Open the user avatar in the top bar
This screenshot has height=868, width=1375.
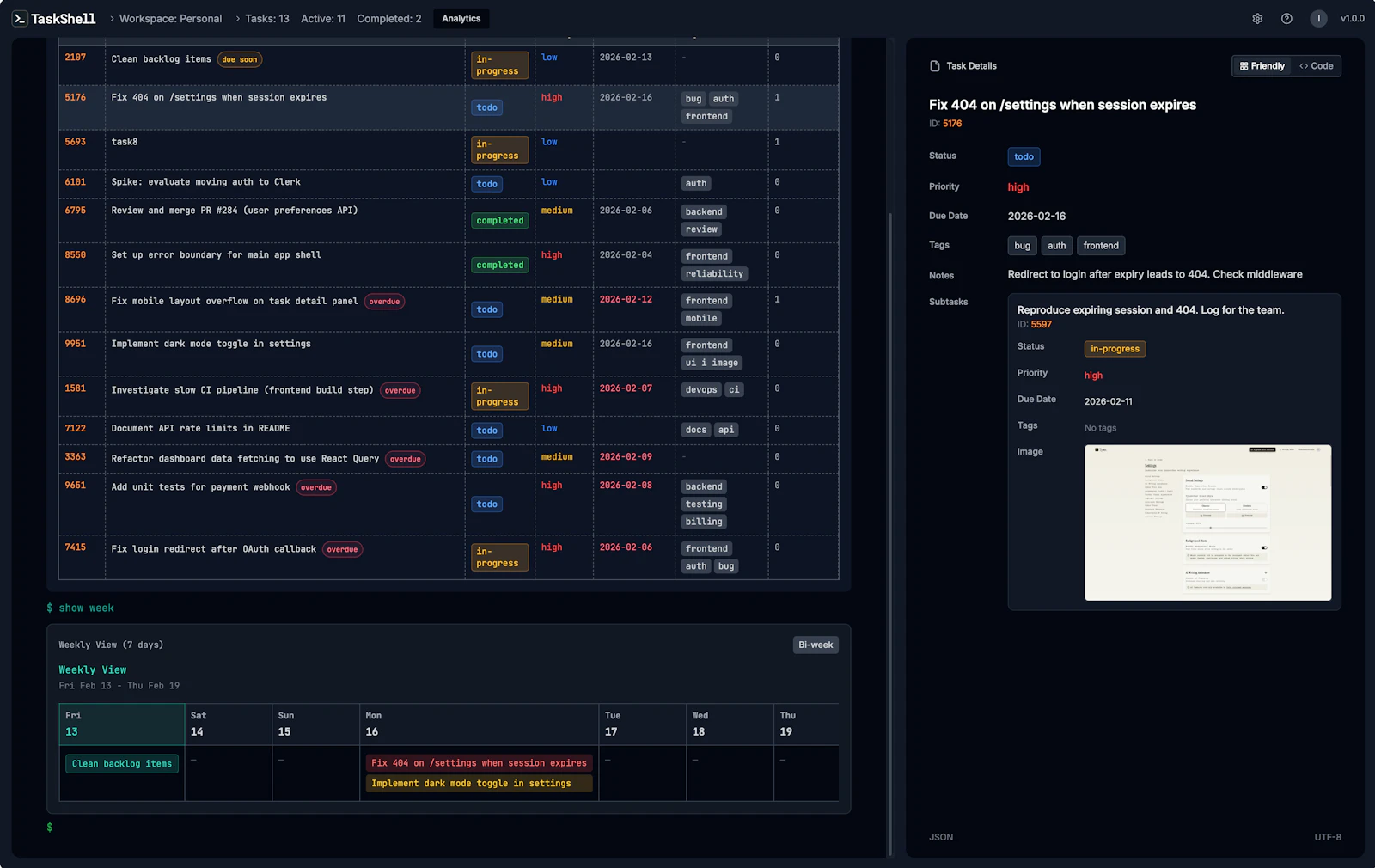point(1318,18)
